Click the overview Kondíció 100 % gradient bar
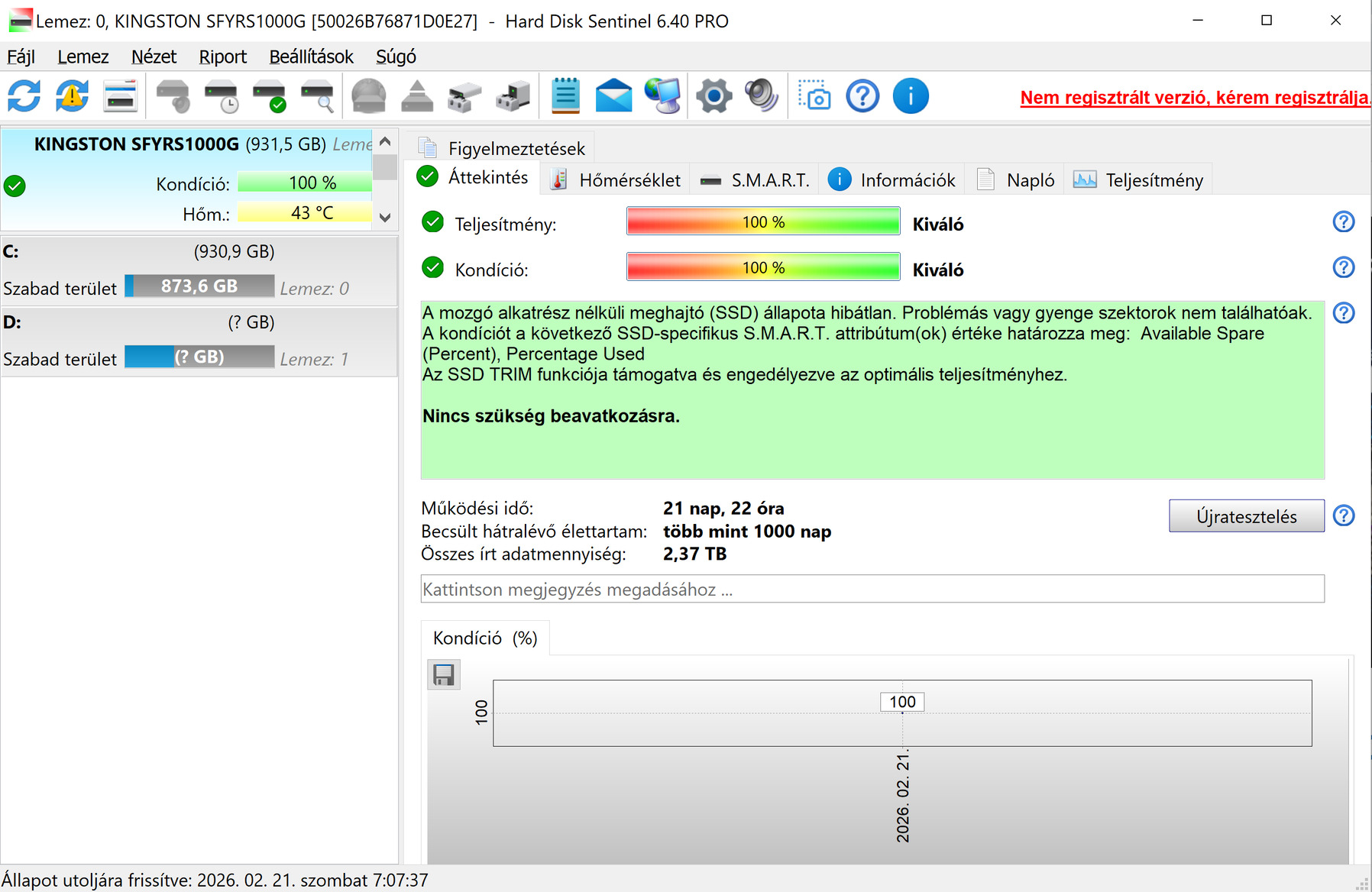Viewport: 1372px width, 892px height. [763, 267]
